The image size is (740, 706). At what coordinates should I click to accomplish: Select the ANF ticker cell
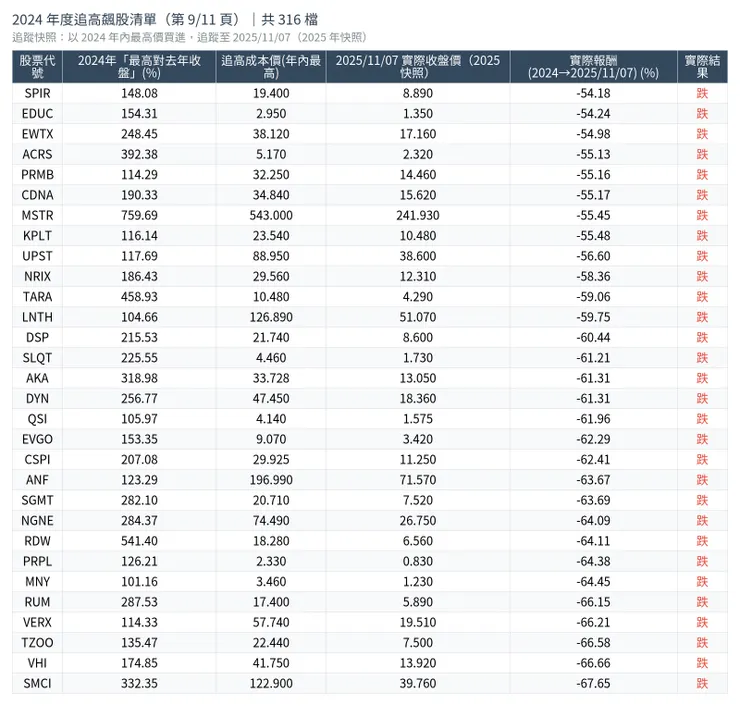37,479
